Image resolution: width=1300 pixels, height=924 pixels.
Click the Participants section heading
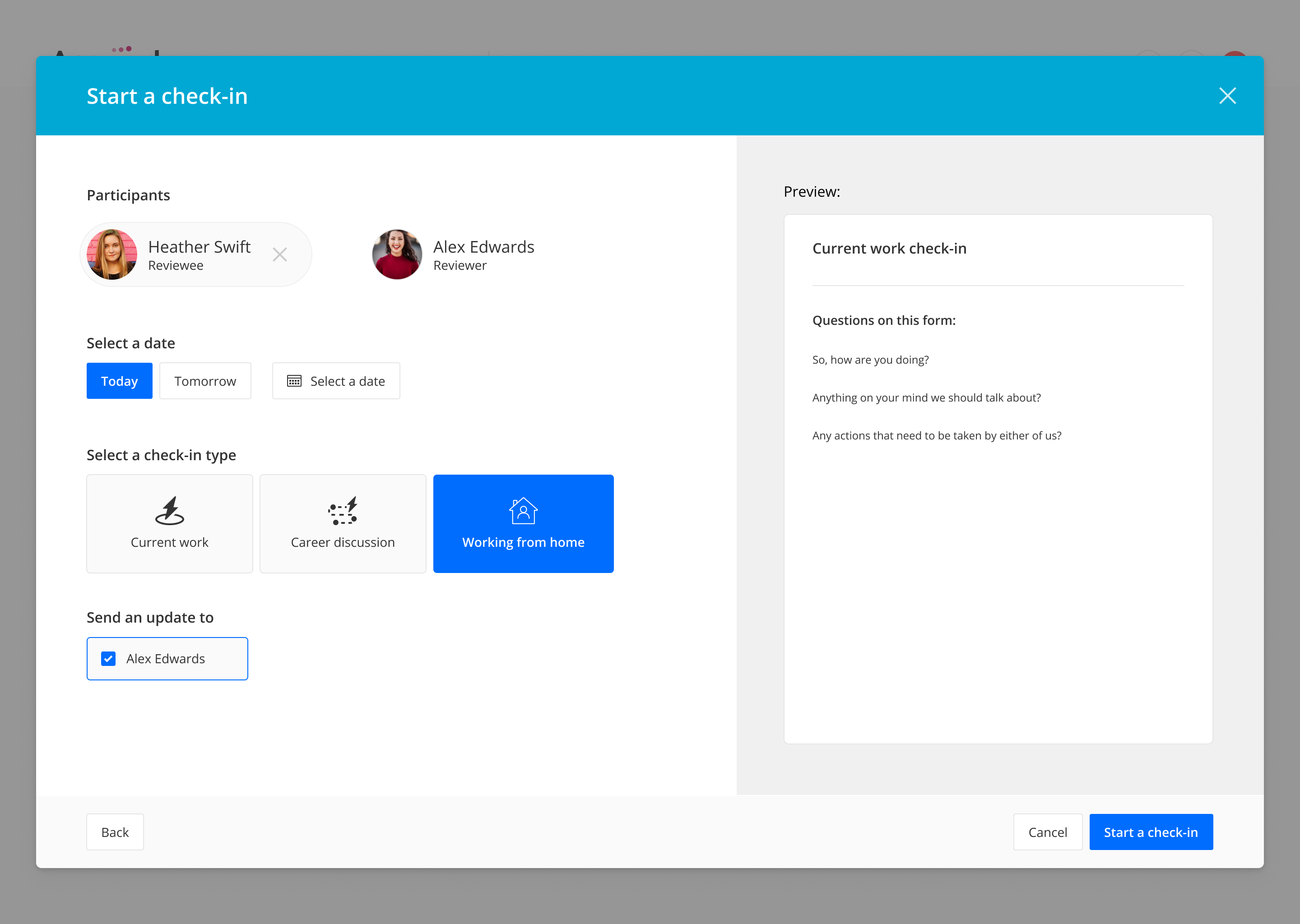128,194
